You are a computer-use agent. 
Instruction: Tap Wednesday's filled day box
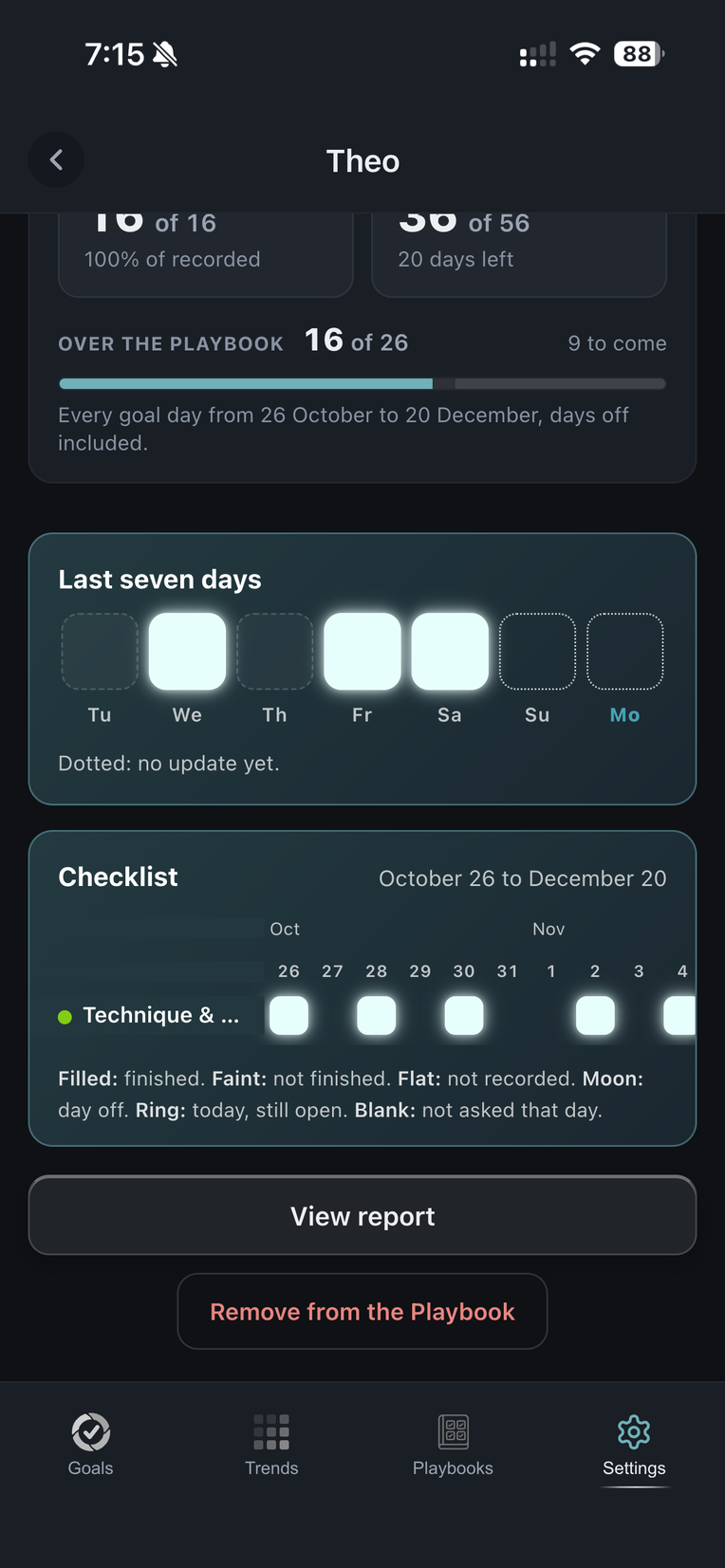pyautogui.click(x=188, y=651)
